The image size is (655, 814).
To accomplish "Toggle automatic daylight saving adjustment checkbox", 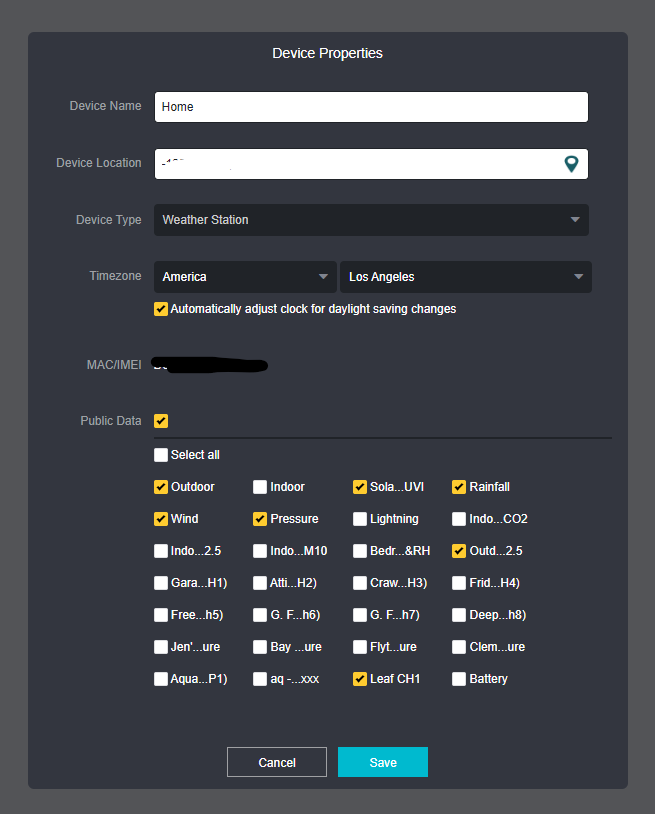I will tap(161, 309).
